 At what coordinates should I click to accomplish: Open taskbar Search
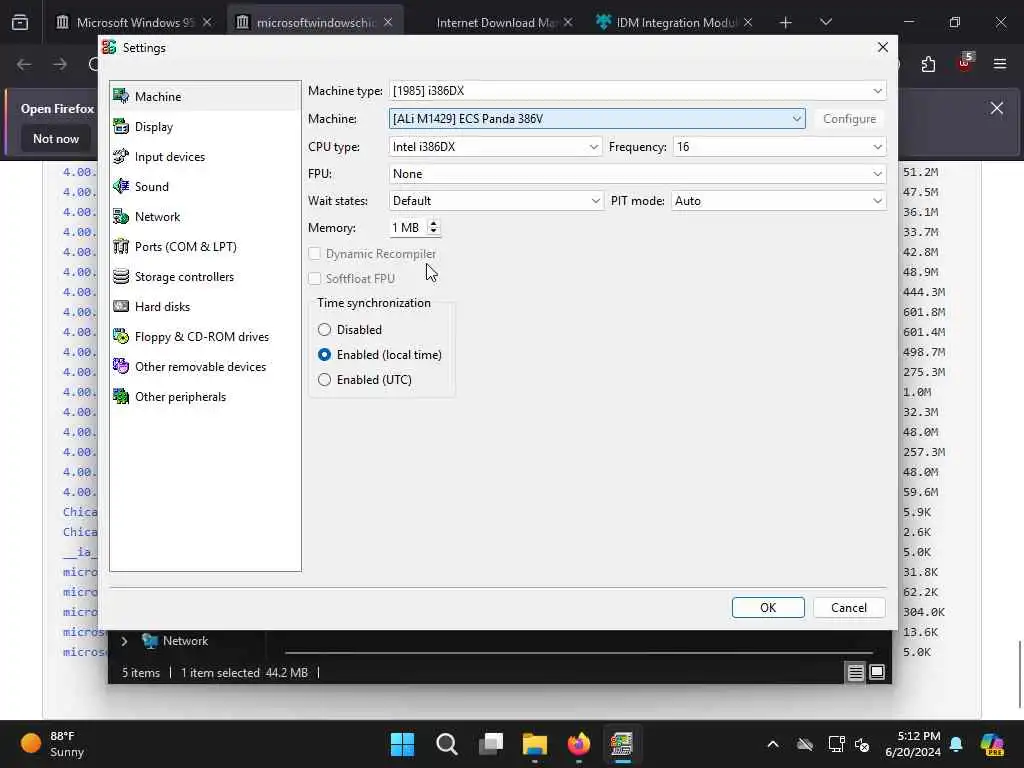coord(447,744)
